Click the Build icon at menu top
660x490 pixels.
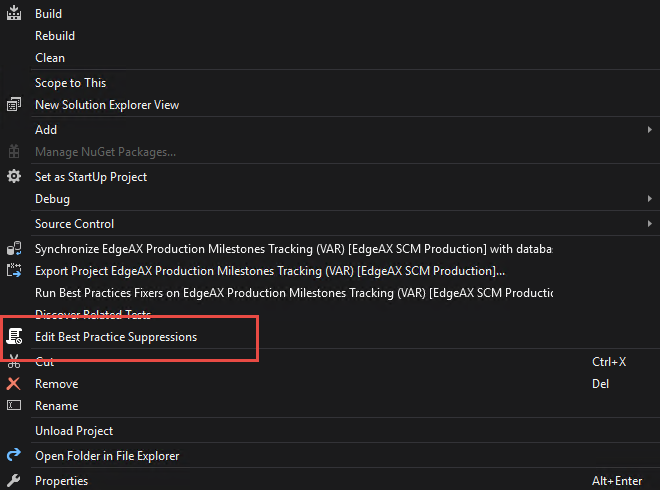click(14, 14)
